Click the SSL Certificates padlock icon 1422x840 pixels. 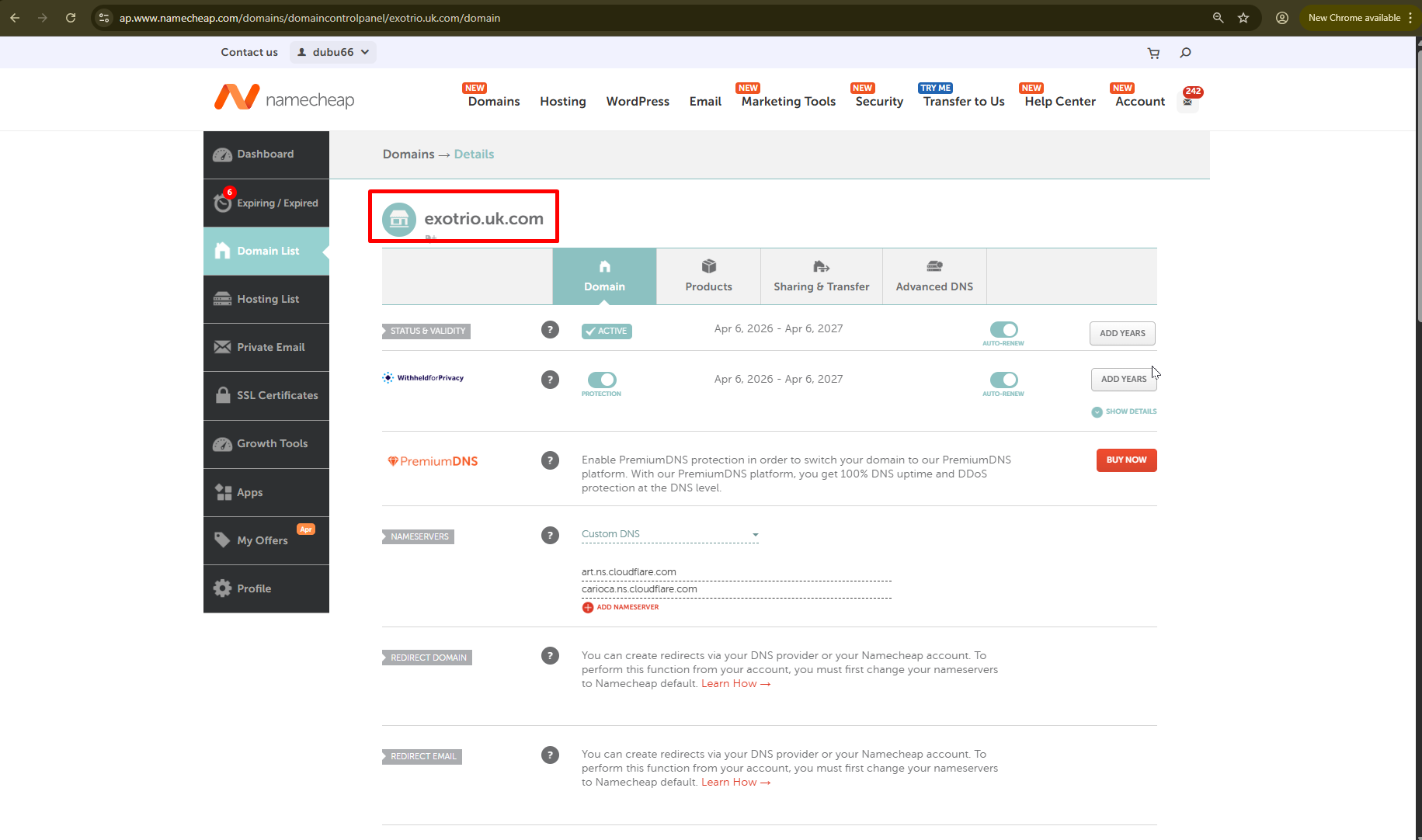click(x=222, y=395)
